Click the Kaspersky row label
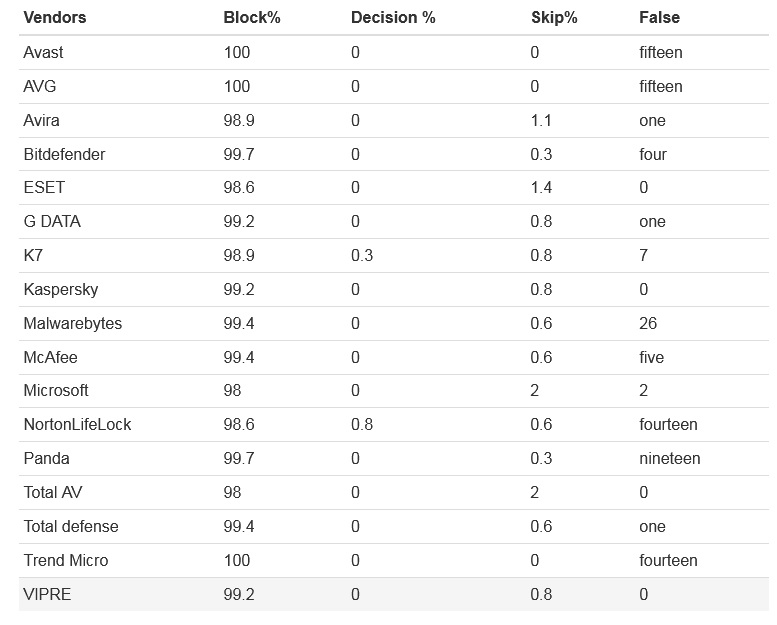 pyautogui.click(x=60, y=289)
